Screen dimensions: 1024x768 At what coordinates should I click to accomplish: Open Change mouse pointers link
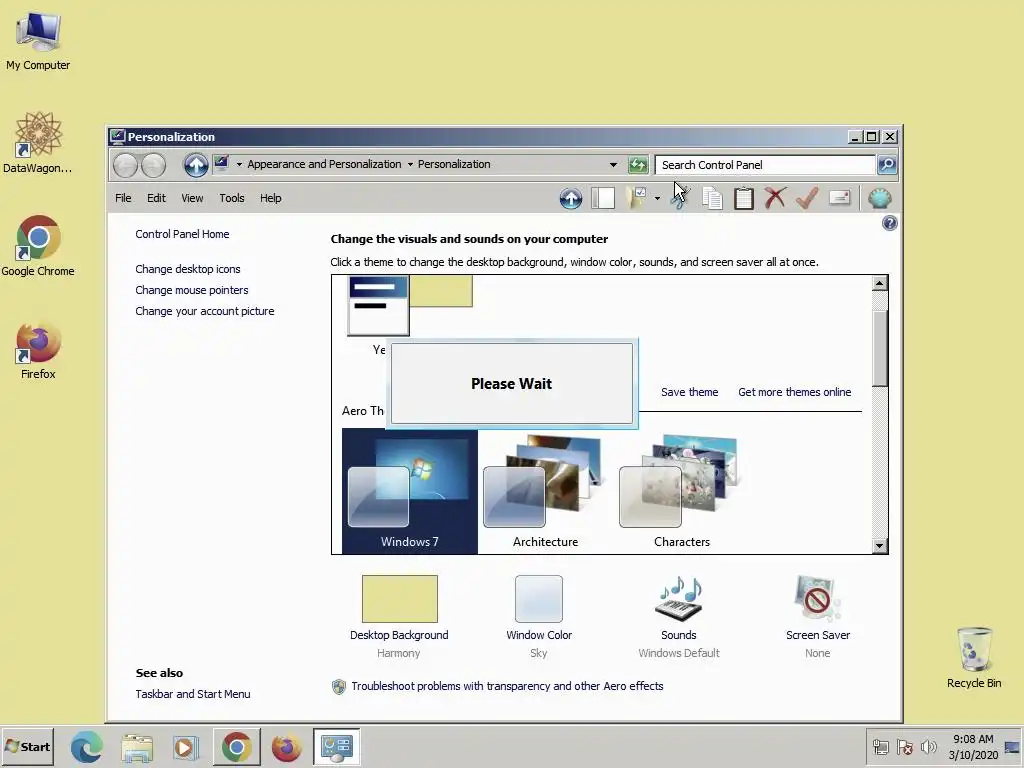coord(191,290)
